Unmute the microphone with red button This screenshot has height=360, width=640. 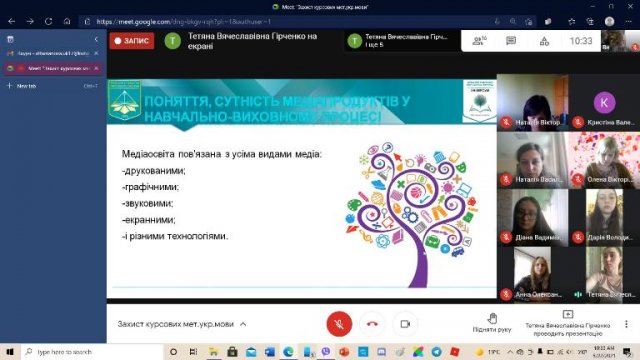pyautogui.click(x=339, y=324)
